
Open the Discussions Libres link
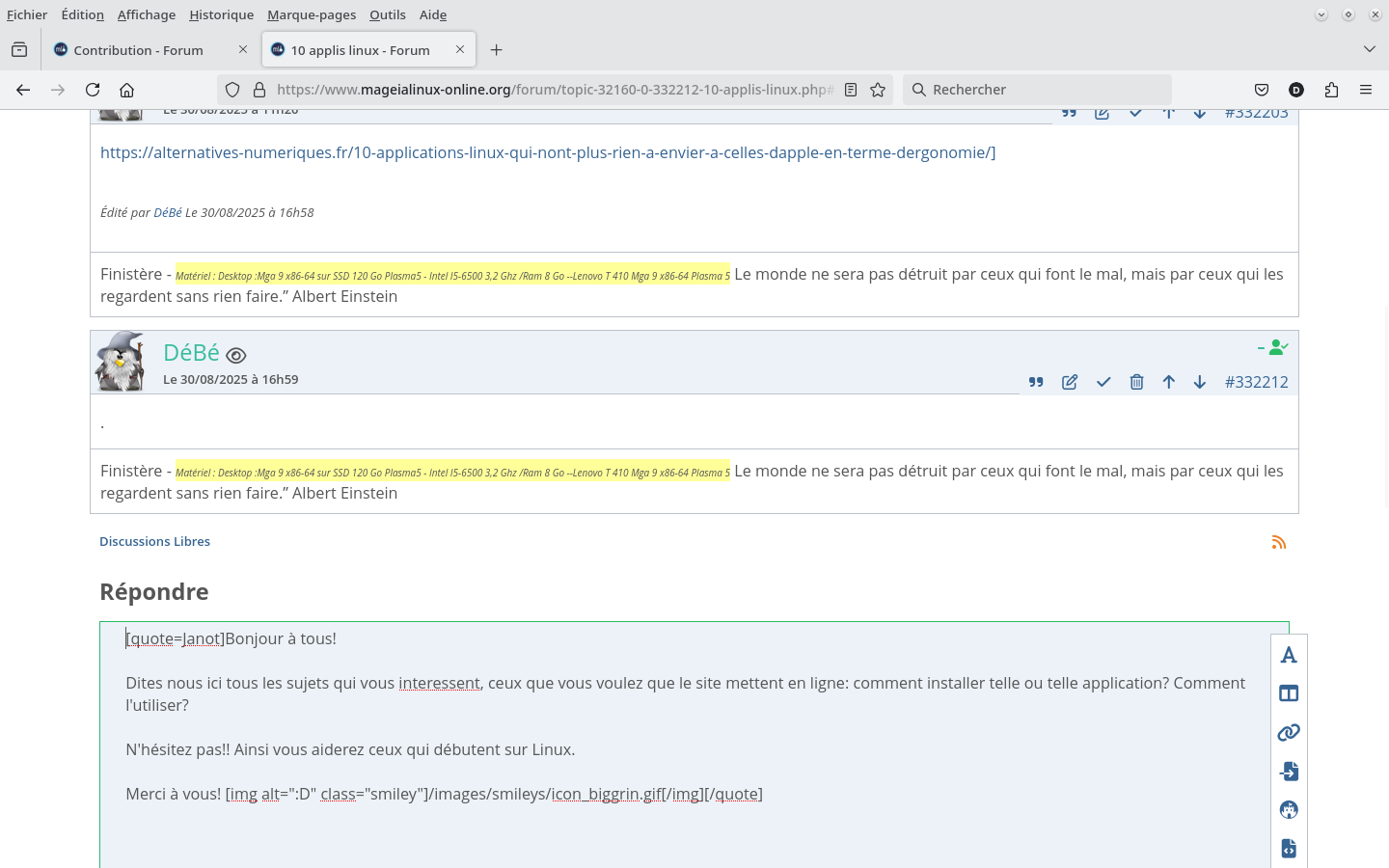[x=154, y=542]
